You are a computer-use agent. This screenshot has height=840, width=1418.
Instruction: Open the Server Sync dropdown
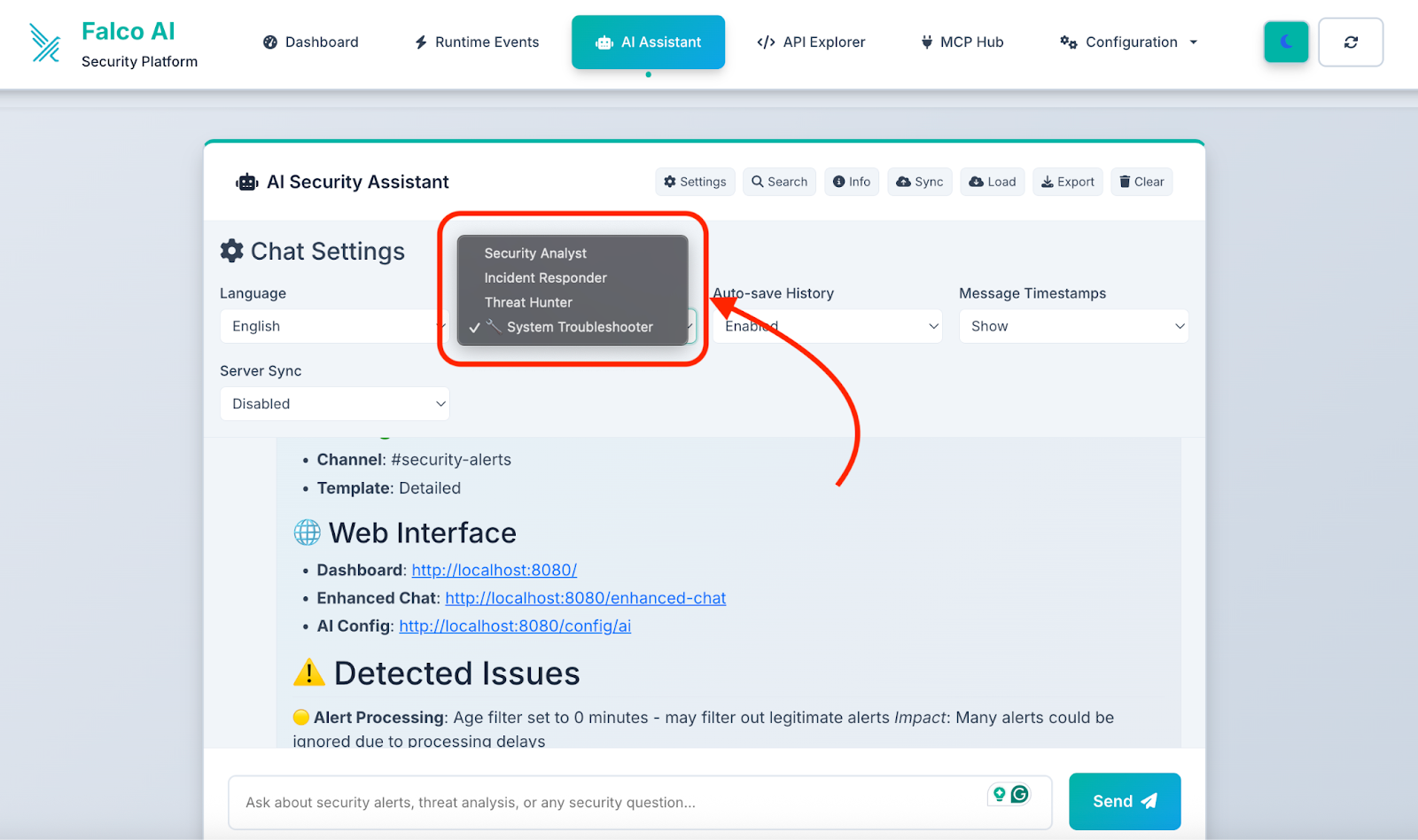click(334, 404)
